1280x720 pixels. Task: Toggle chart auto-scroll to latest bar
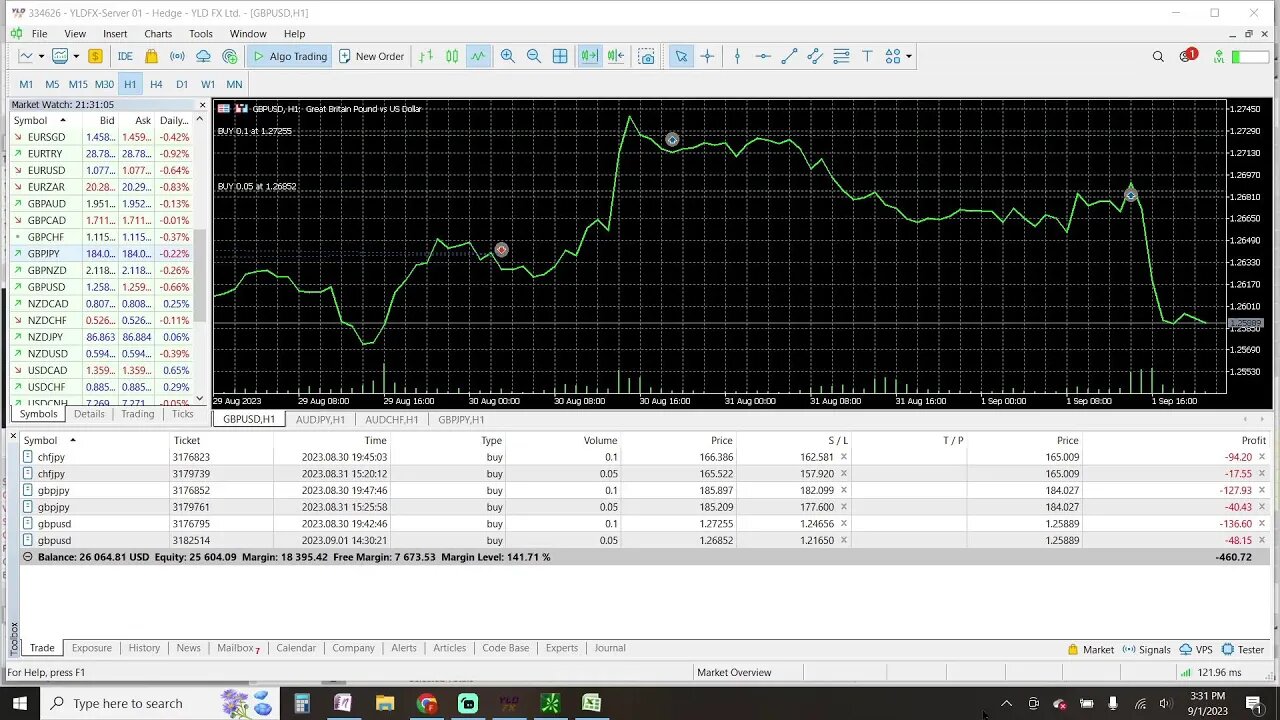coord(590,56)
